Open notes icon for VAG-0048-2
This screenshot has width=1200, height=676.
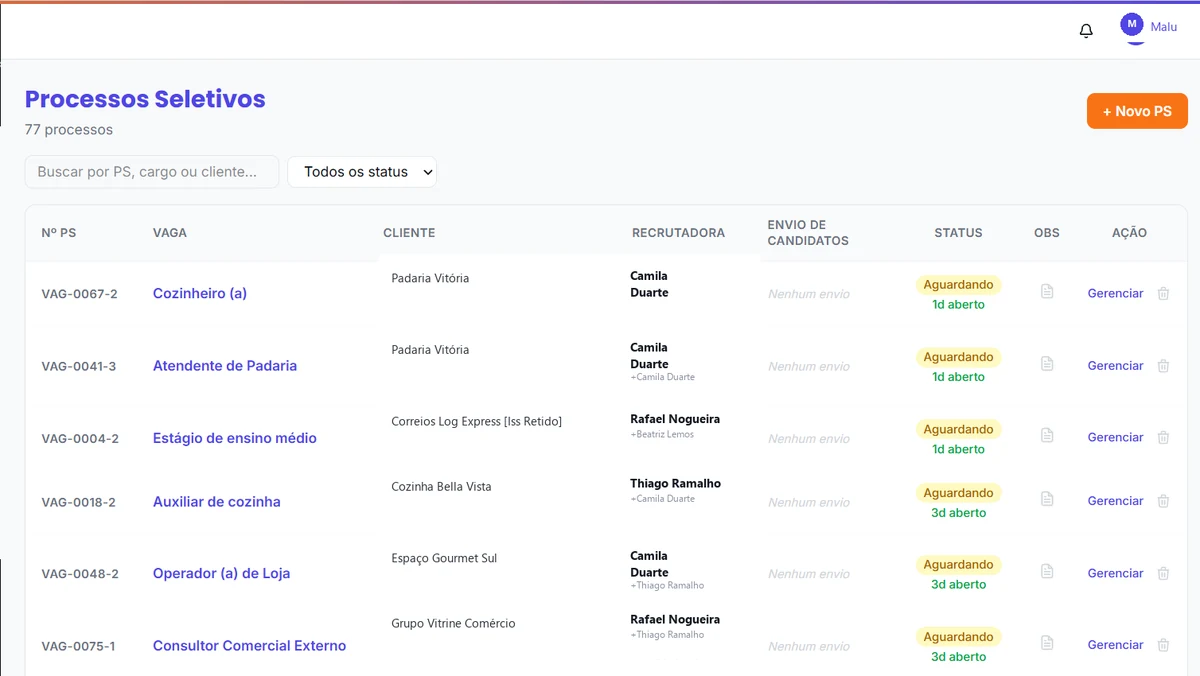tap(1047, 572)
